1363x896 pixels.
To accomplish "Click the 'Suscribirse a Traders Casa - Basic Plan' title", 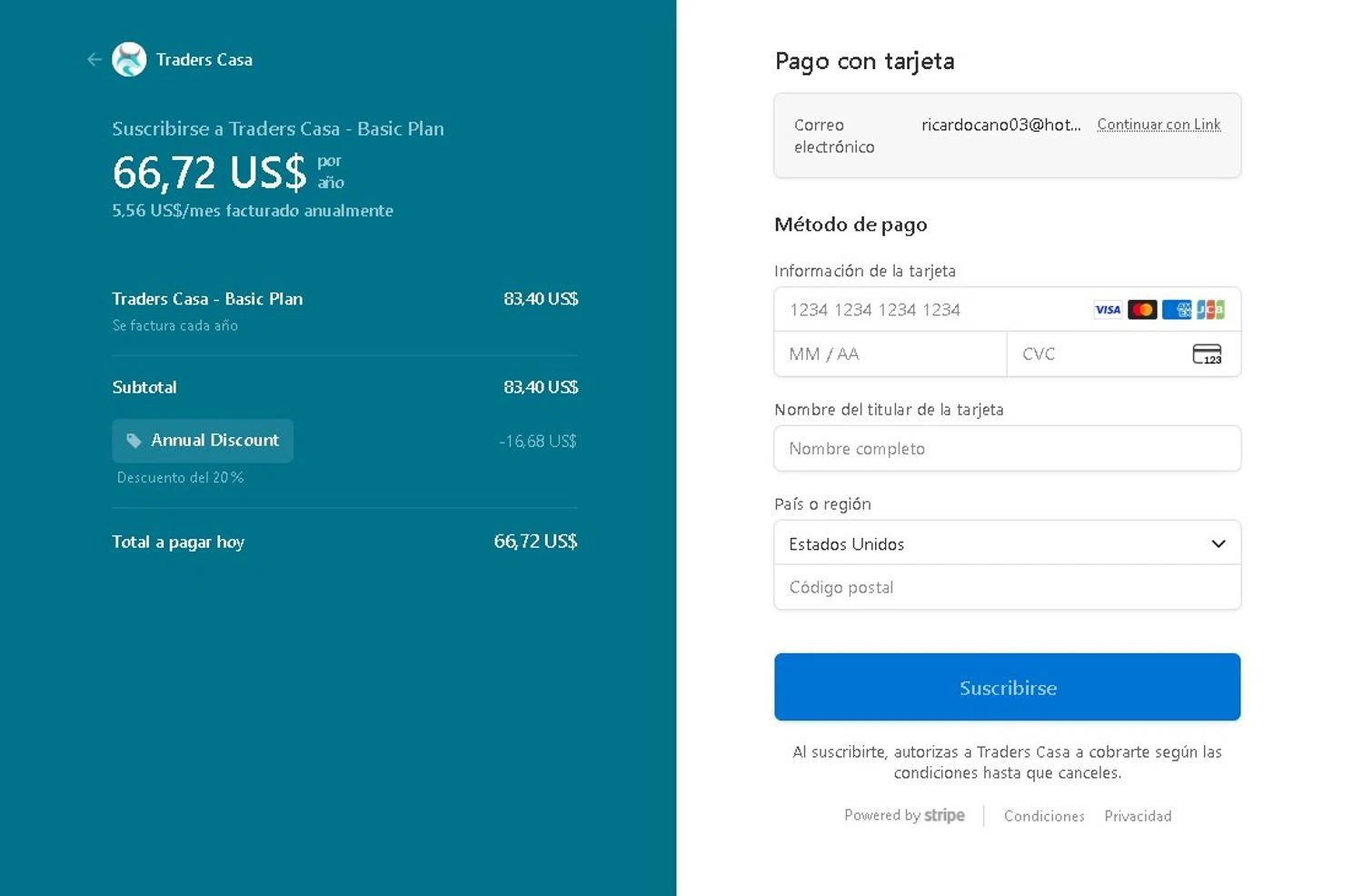I will pos(278,129).
